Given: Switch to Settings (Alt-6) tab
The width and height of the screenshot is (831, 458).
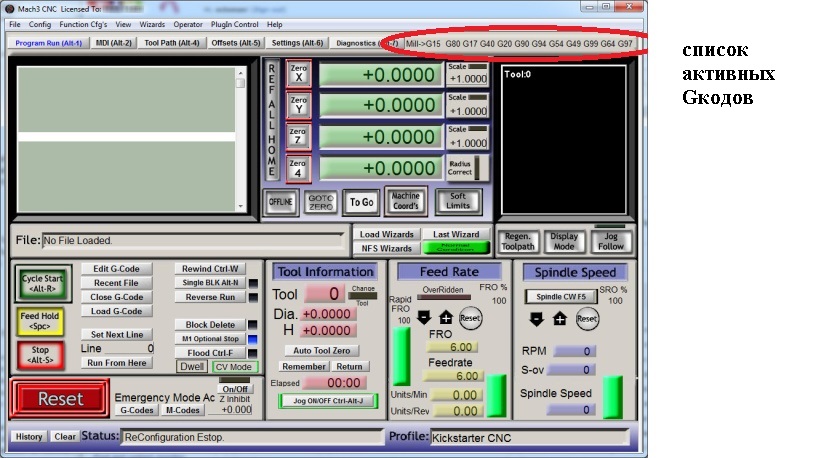Looking at the screenshot, I should point(297,43).
